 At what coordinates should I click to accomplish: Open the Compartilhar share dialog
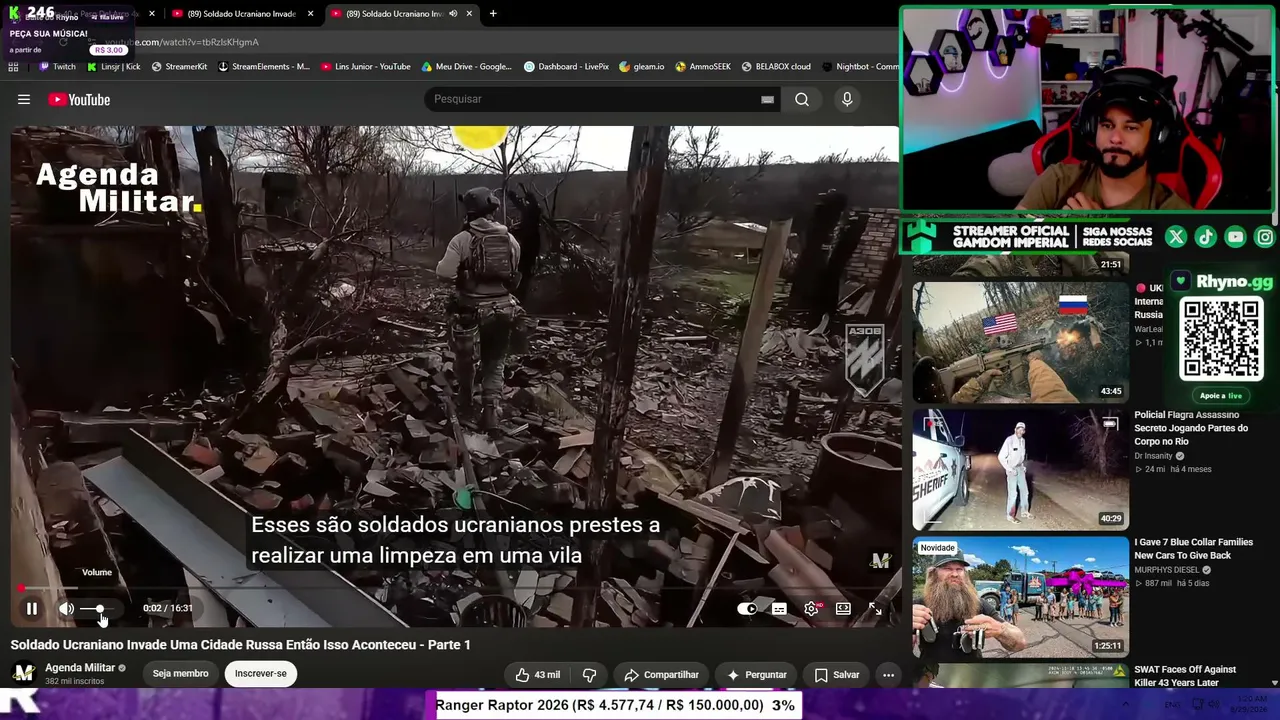point(661,675)
